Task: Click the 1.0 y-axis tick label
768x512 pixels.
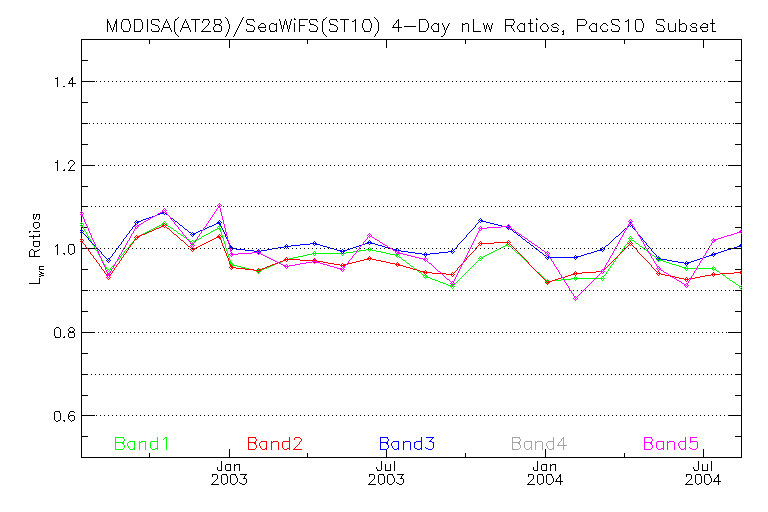Action: (65, 249)
